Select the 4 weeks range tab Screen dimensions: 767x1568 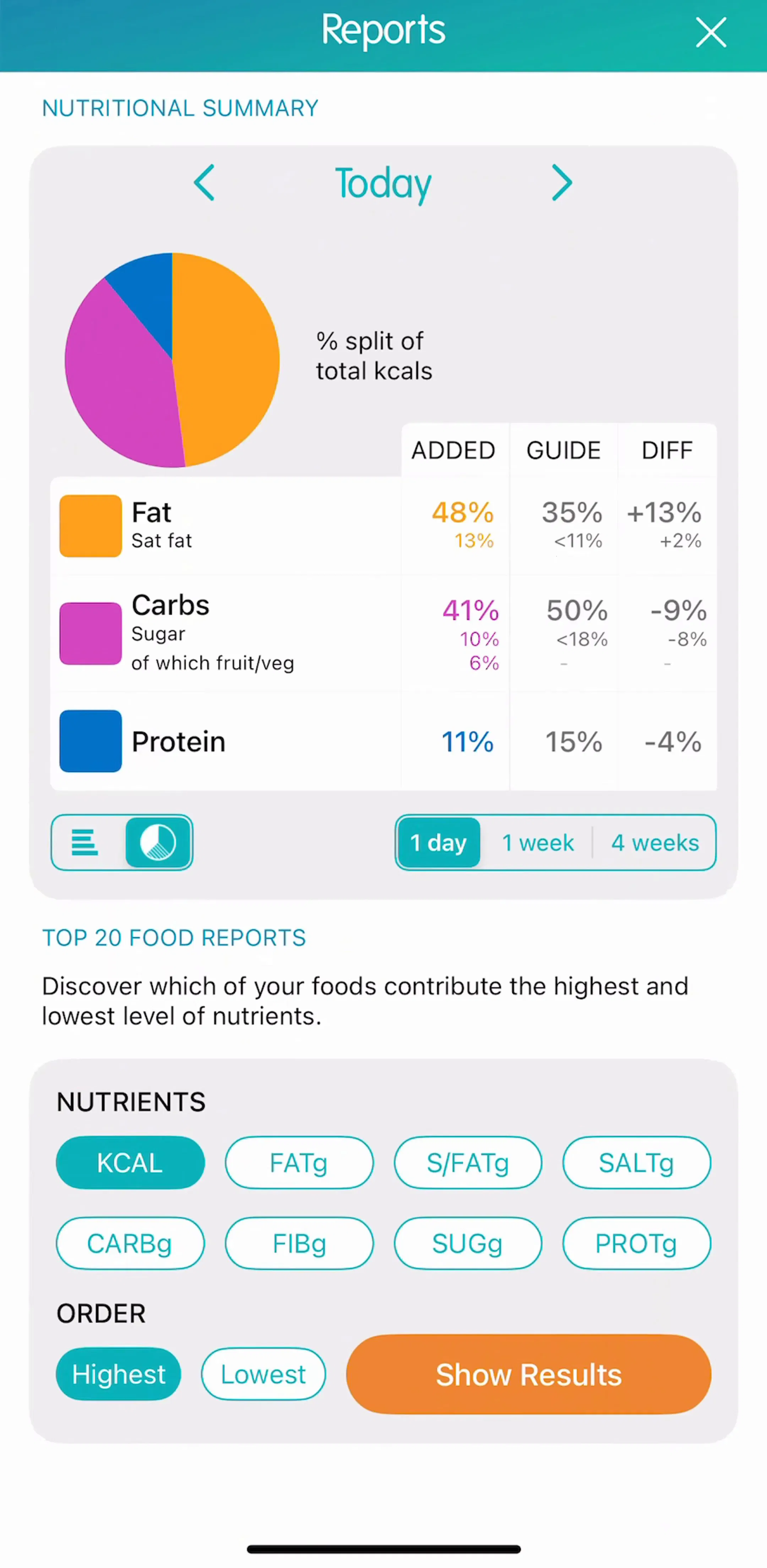[x=655, y=842]
